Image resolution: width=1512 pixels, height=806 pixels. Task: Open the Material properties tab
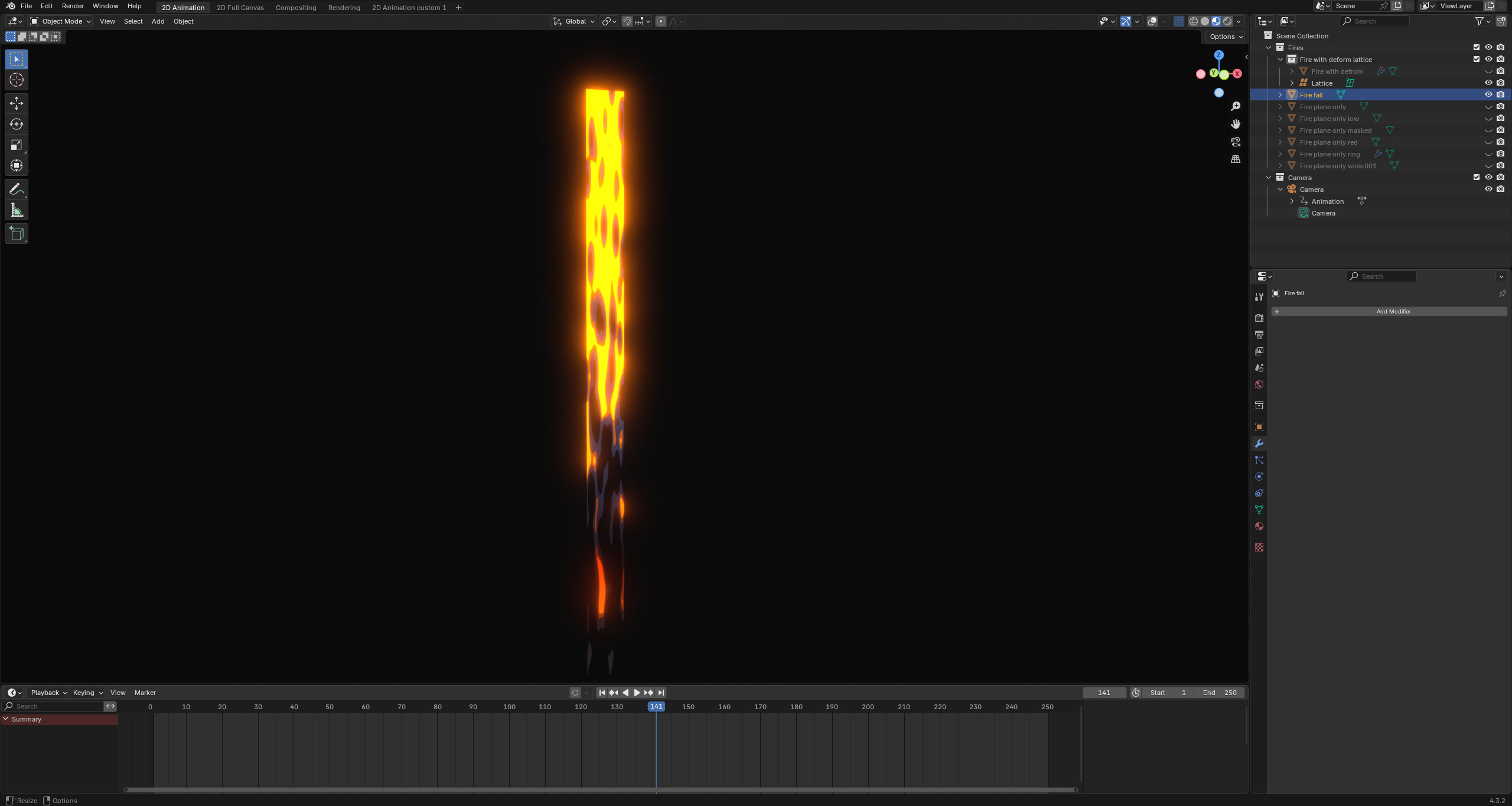1259,526
